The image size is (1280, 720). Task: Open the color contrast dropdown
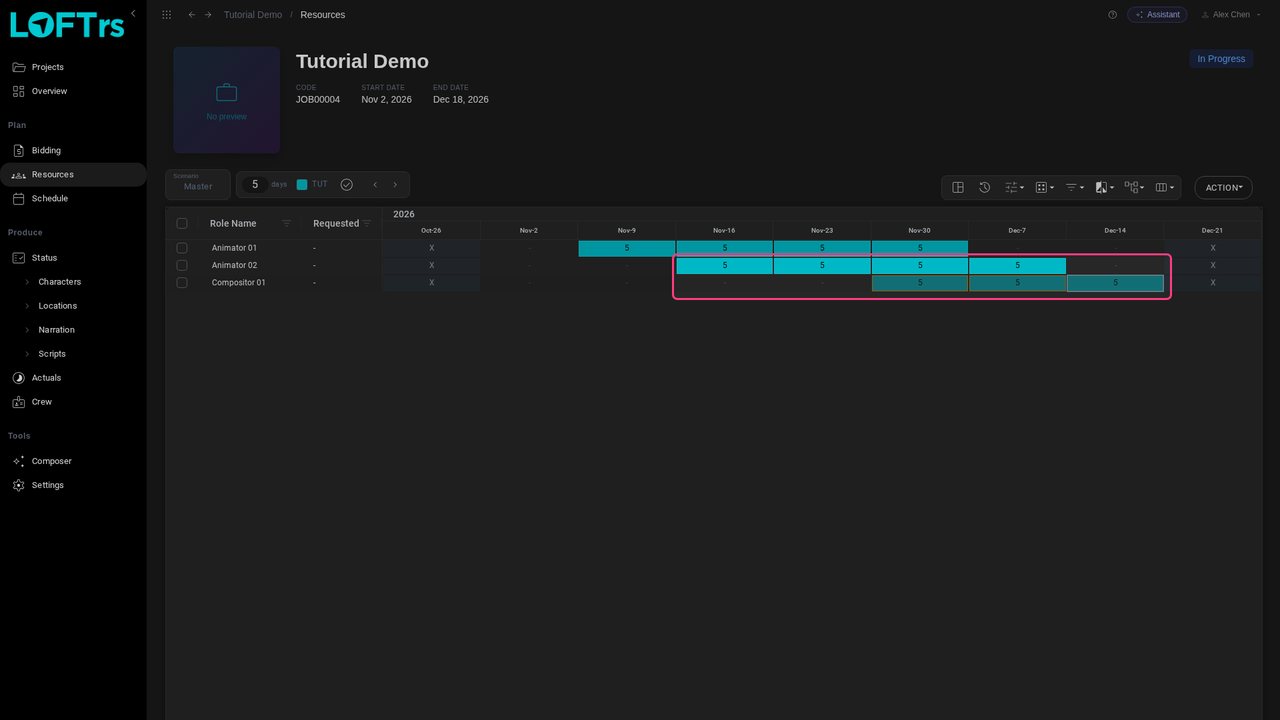click(1104, 187)
